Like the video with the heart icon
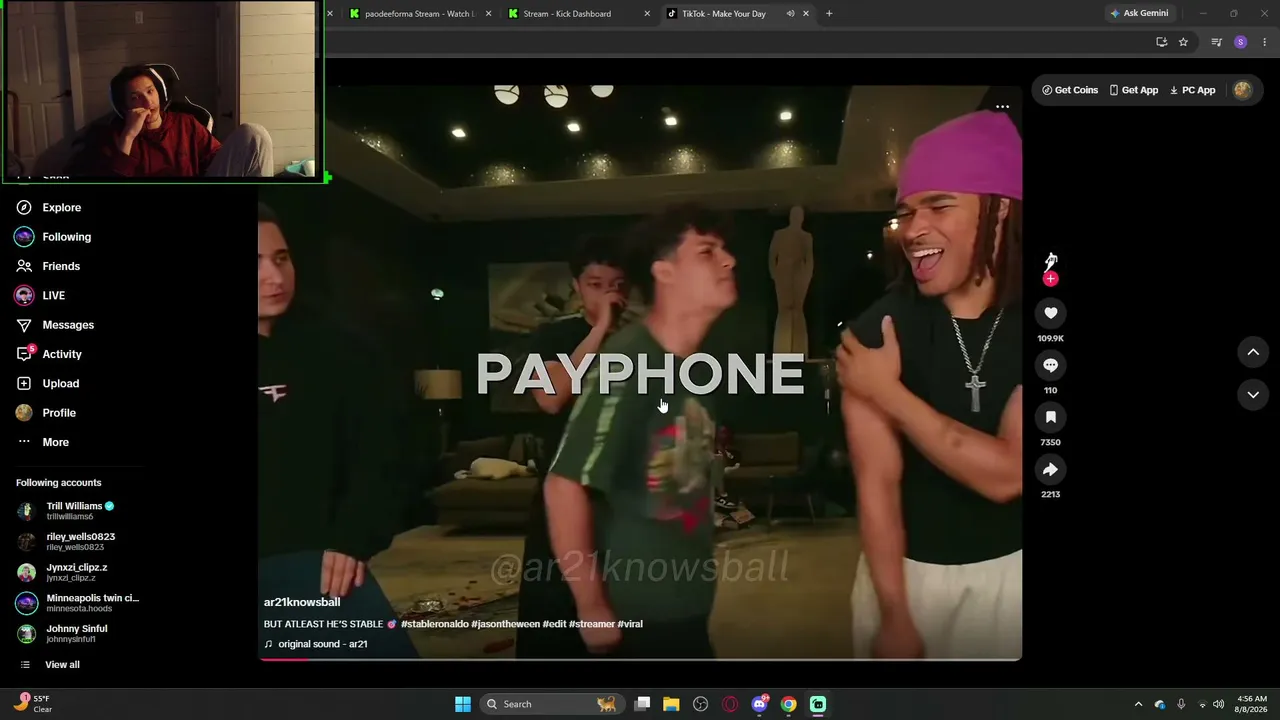The width and height of the screenshot is (1280, 720). (x=1050, y=313)
